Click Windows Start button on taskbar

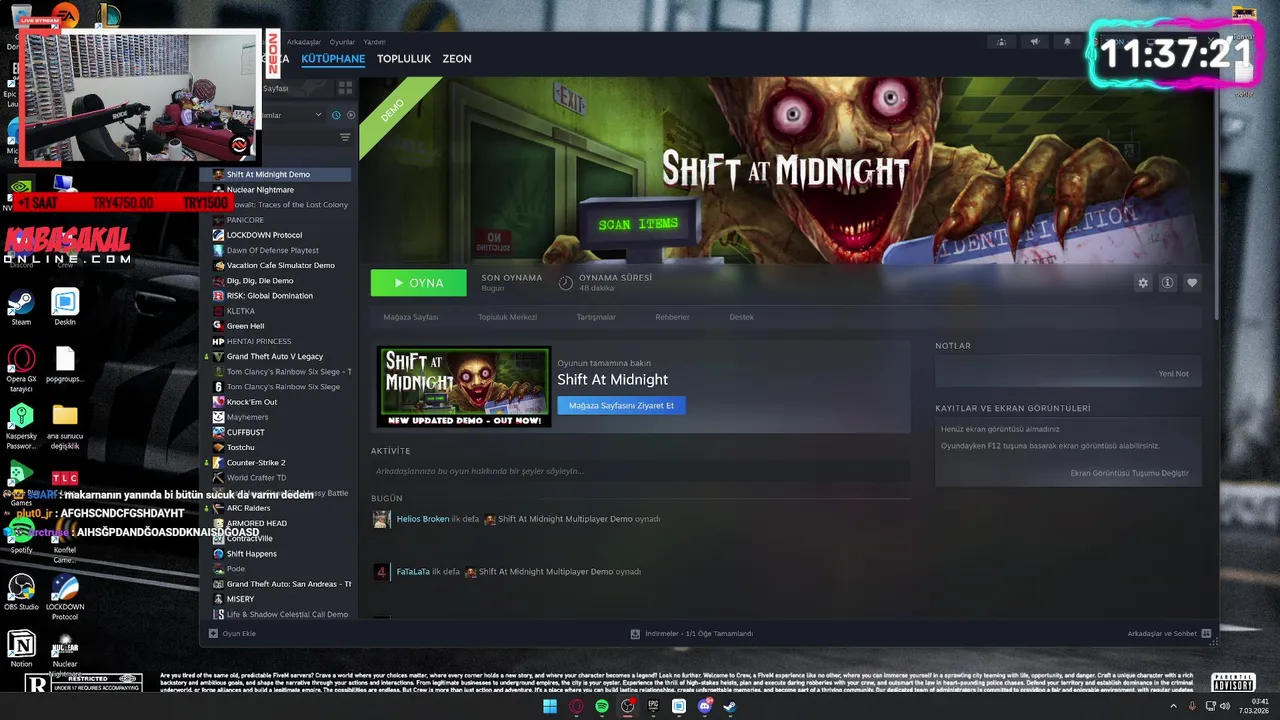(549, 706)
